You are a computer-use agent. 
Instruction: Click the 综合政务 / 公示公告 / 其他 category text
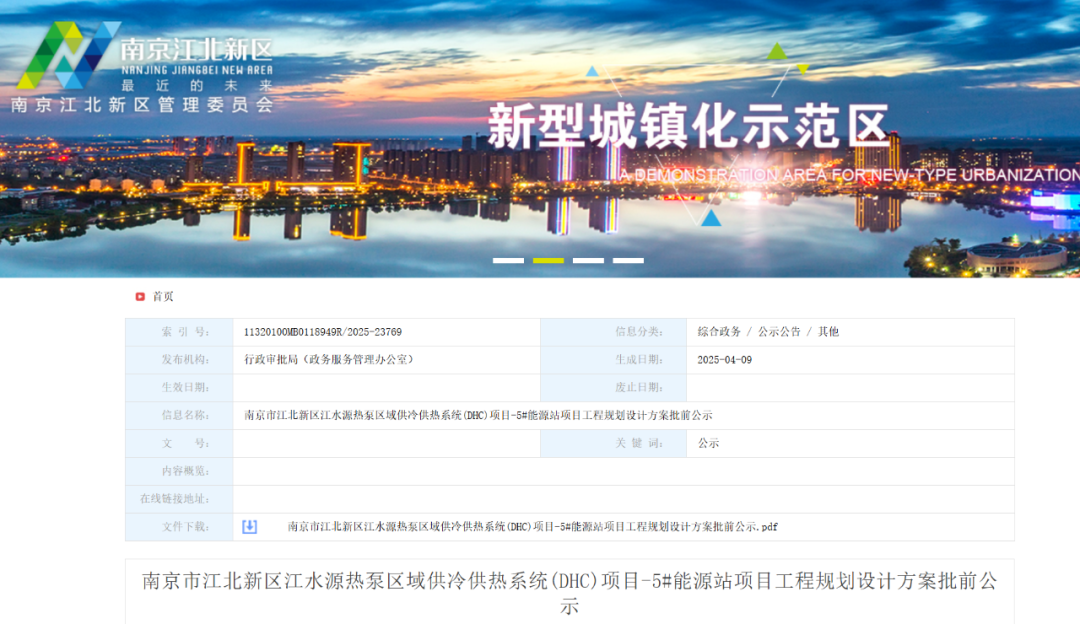click(x=768, y=332)
